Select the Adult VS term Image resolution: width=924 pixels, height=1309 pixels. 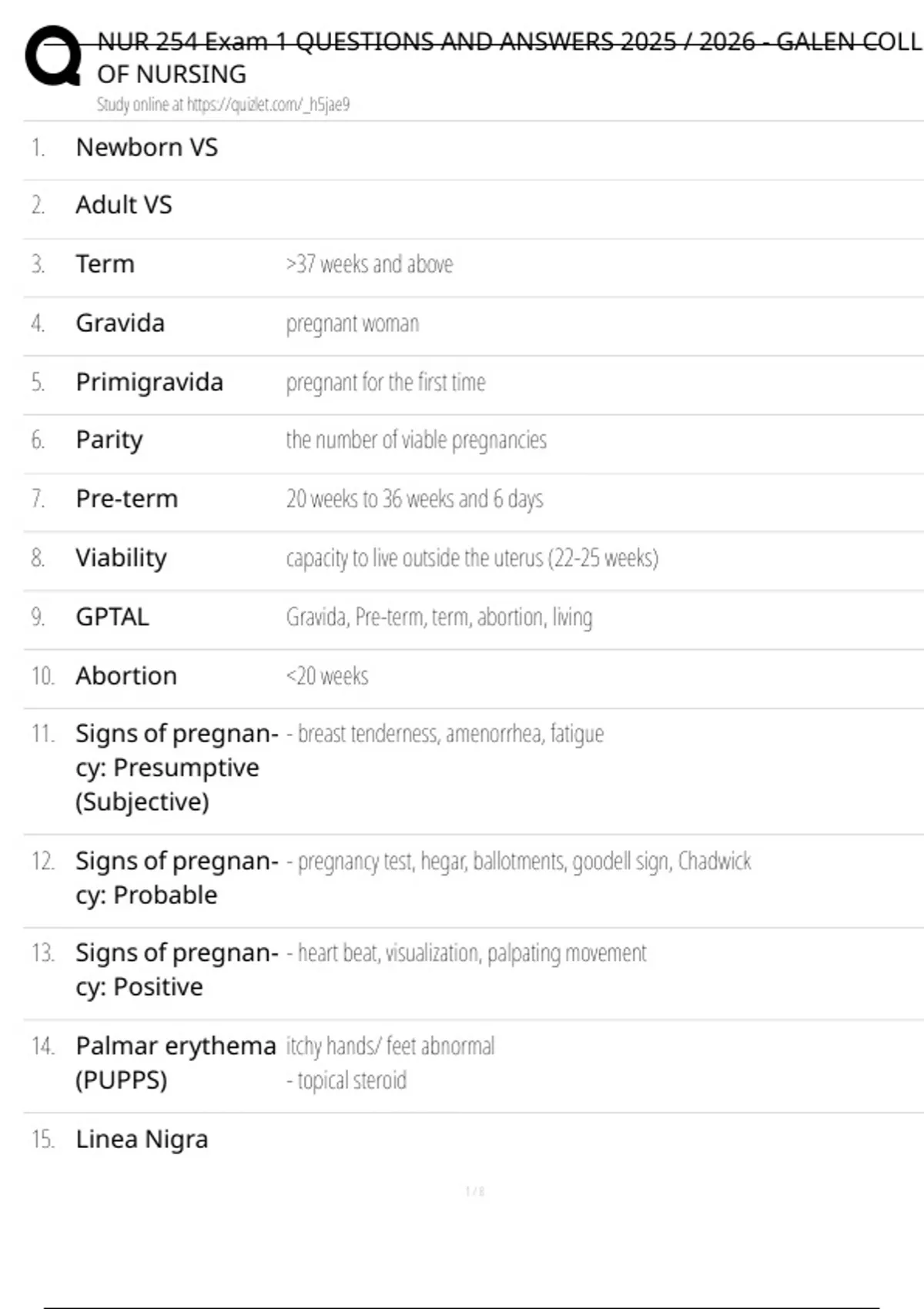tap(124, 205)
